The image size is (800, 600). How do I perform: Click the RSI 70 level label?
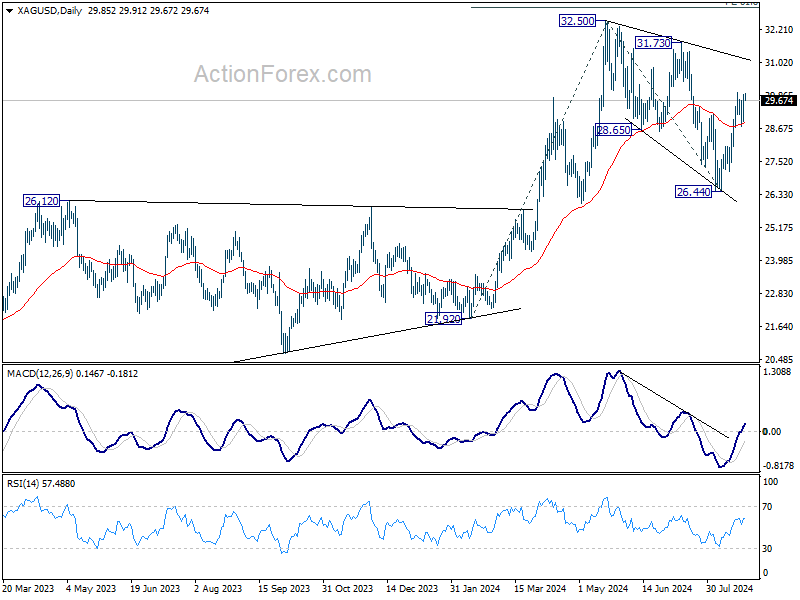click(767, 507)
